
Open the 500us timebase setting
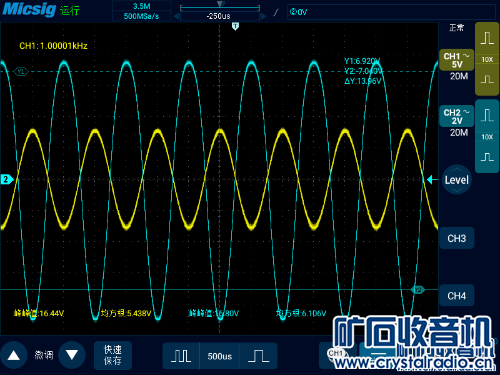220,356
